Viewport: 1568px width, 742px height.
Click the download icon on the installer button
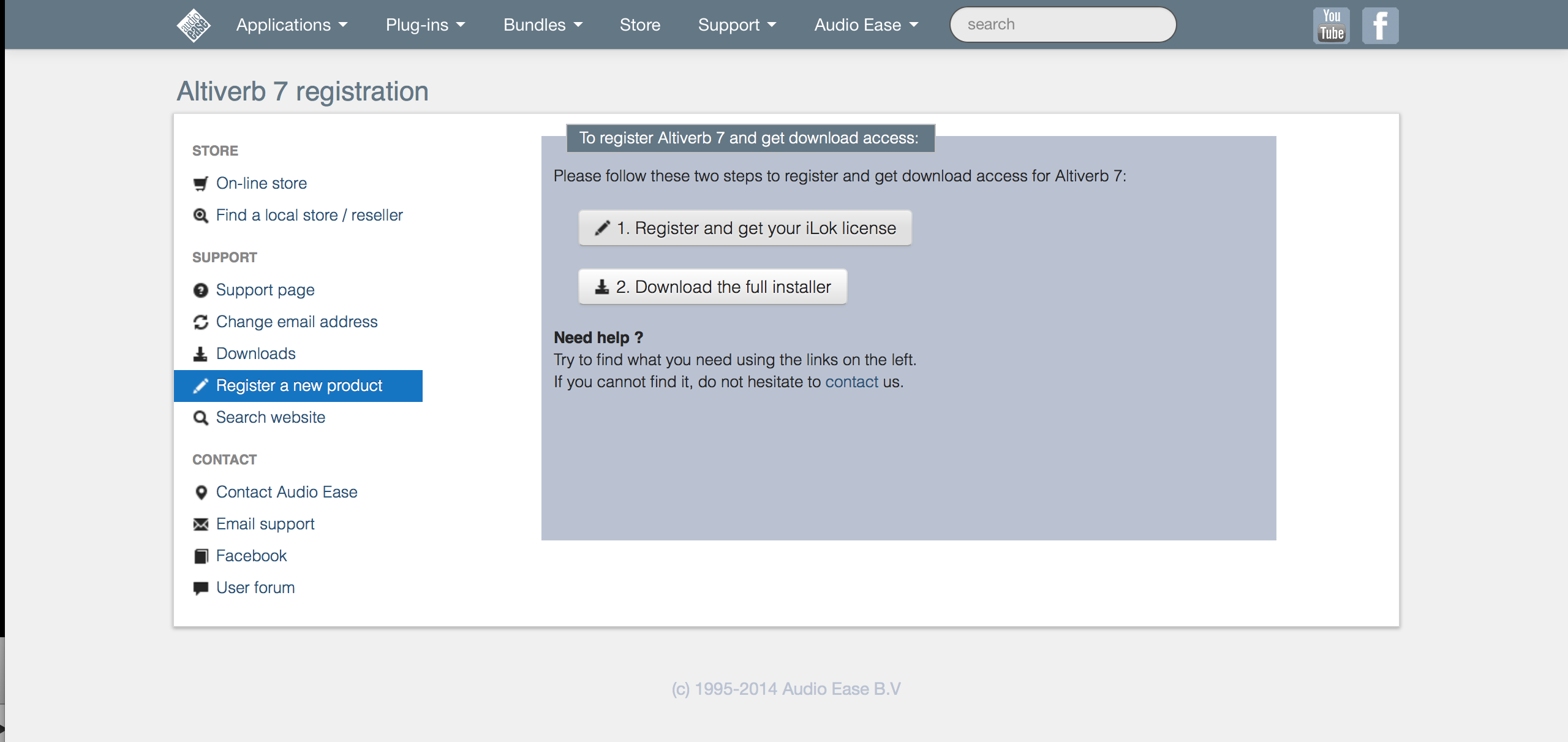602,287
